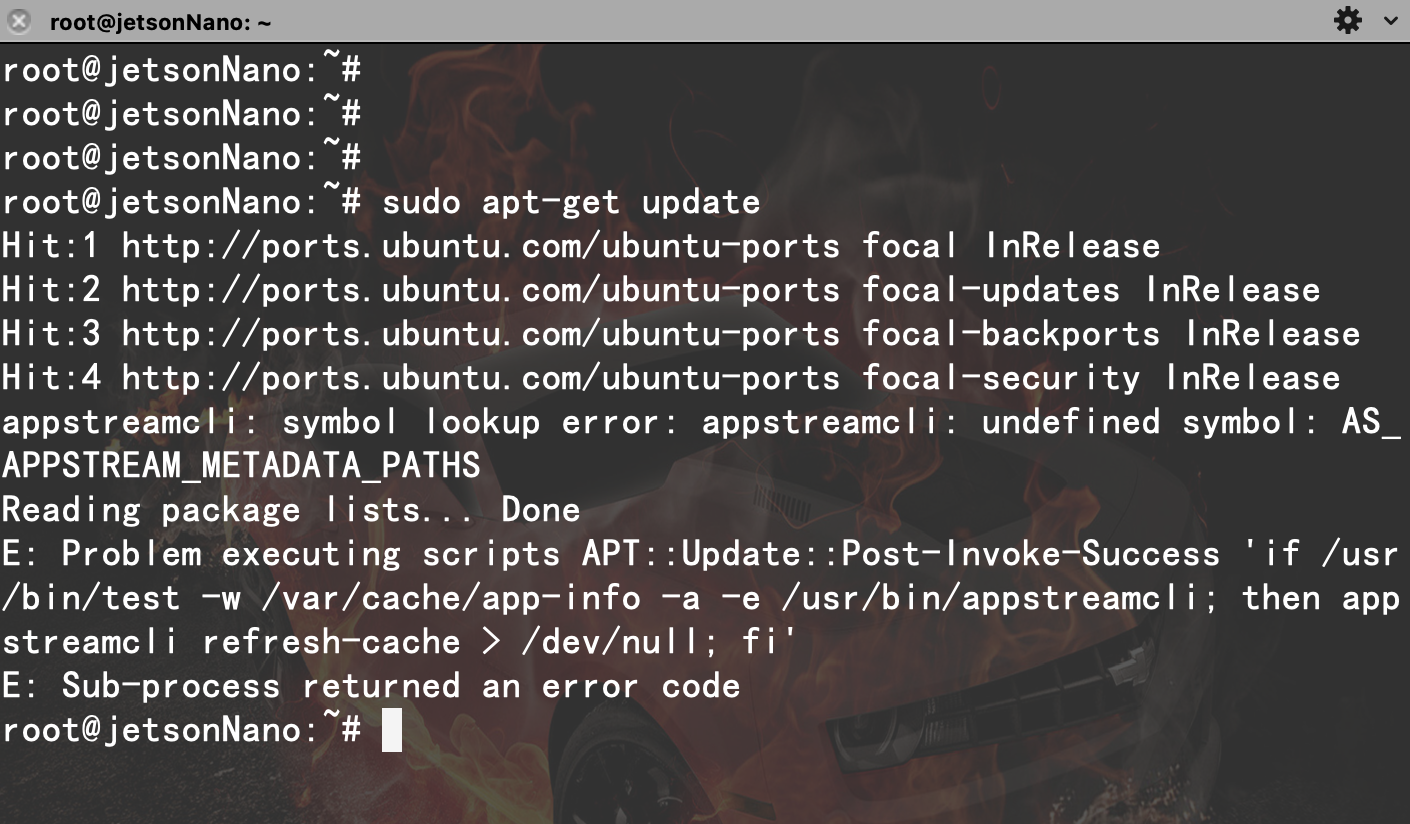Click the URL on the Hit:2 line
Screen dimensions: 1410x824
[481, 290]
